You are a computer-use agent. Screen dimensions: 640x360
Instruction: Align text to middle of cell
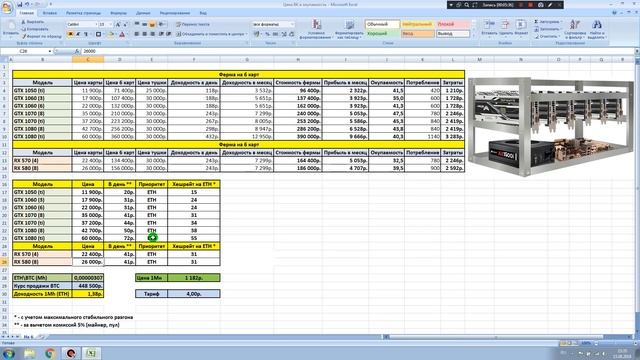coord(144,24)
